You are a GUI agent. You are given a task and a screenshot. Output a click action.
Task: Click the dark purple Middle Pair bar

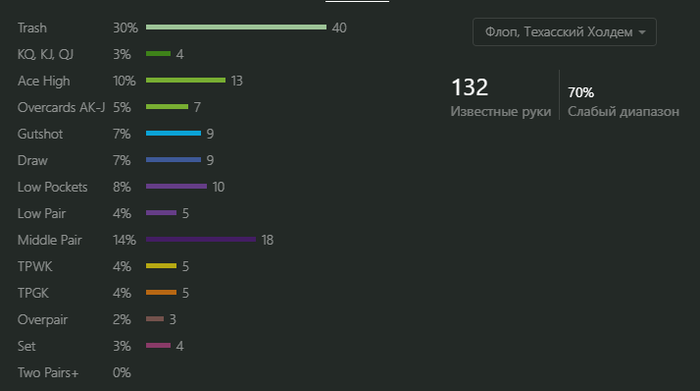(x=201, y=240)
